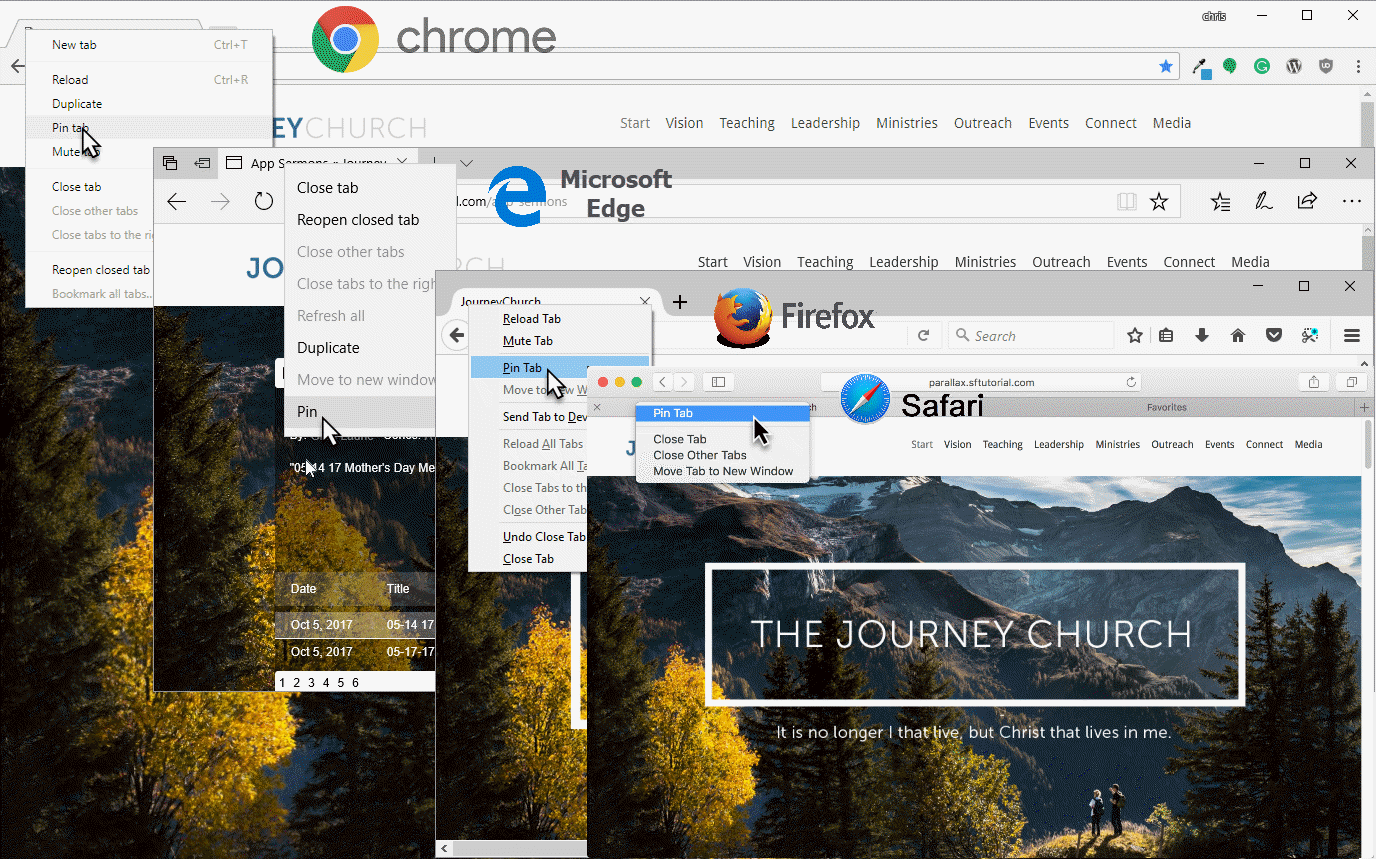Open Ministries link in Edge page

985,262
